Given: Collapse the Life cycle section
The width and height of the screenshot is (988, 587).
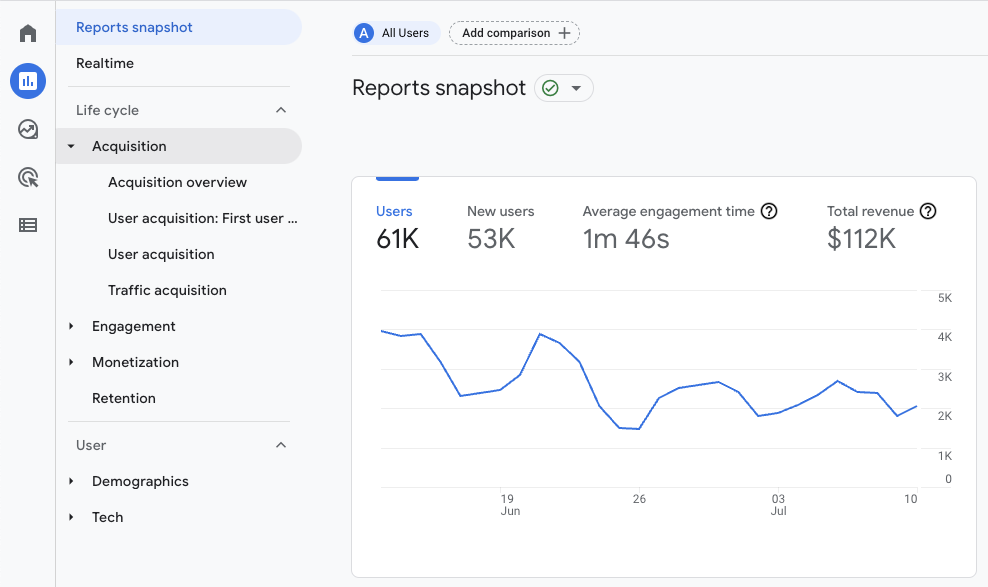Looking at the screenshot, I should (x=281, y=109).
